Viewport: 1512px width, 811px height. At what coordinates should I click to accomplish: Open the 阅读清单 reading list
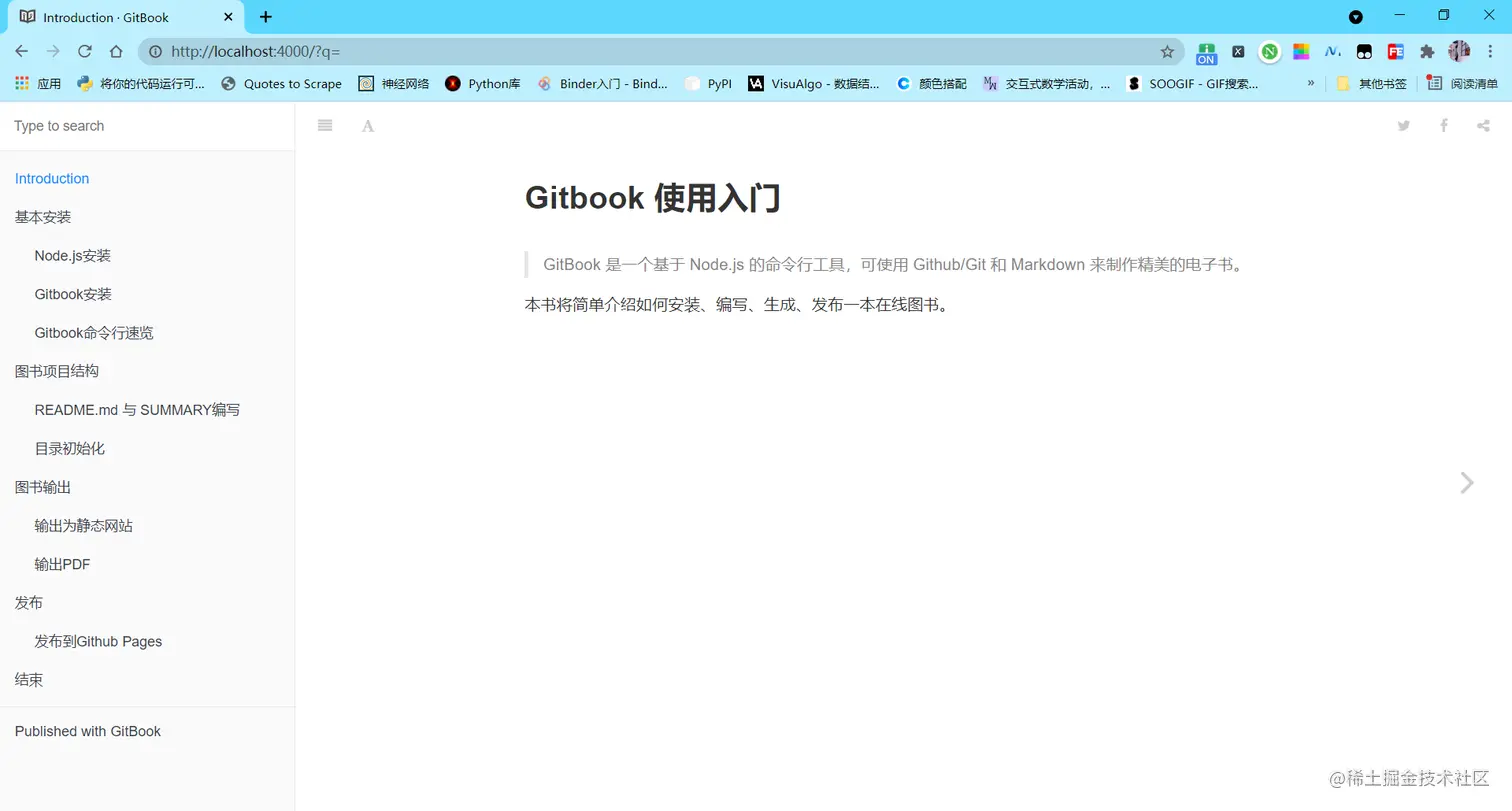(x=1463, y=84)
